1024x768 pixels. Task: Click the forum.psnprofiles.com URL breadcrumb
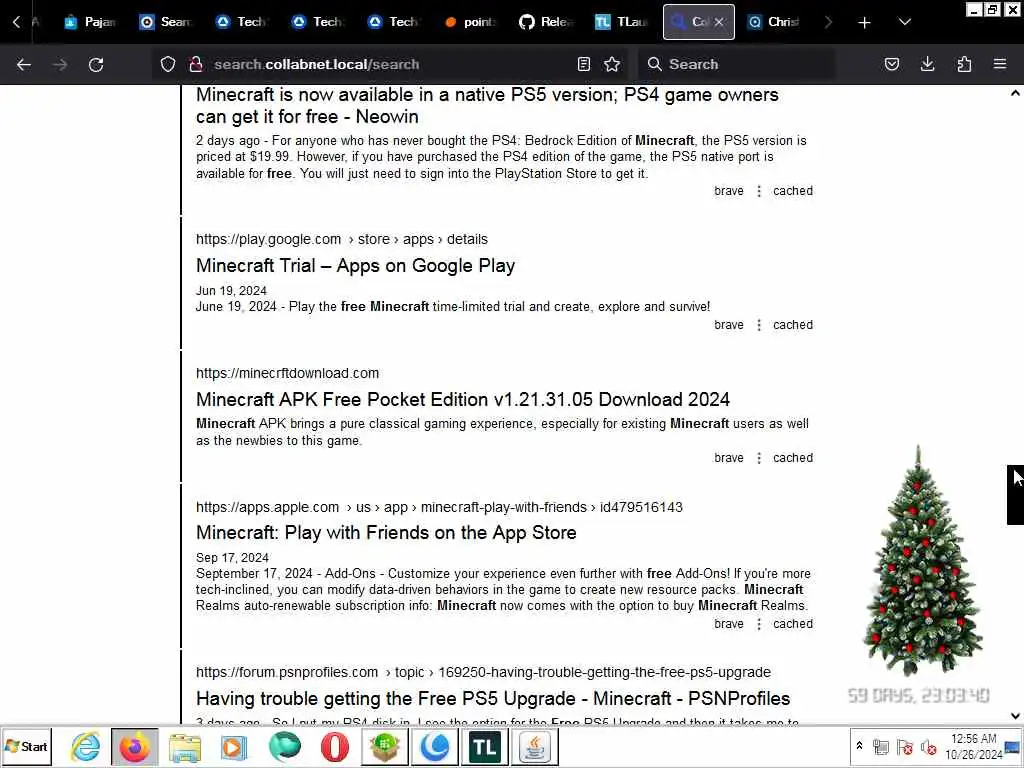coord(483,672)
